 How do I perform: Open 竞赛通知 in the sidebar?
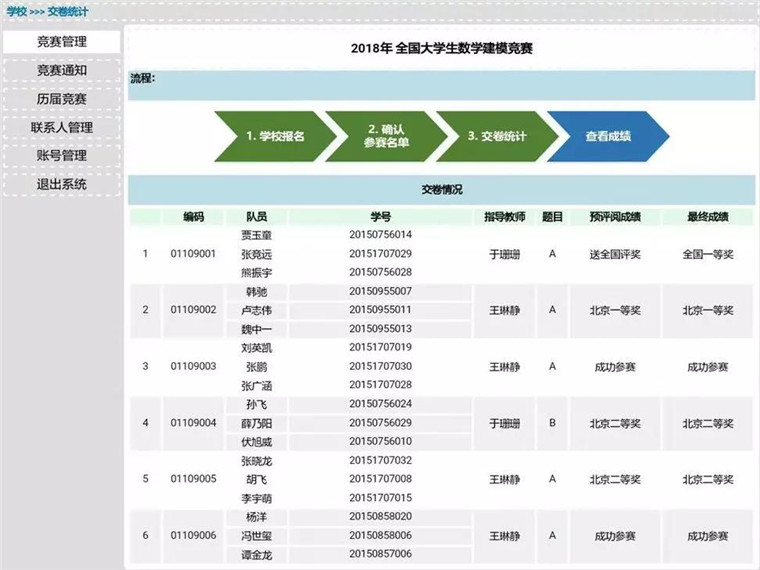(62, 71)
